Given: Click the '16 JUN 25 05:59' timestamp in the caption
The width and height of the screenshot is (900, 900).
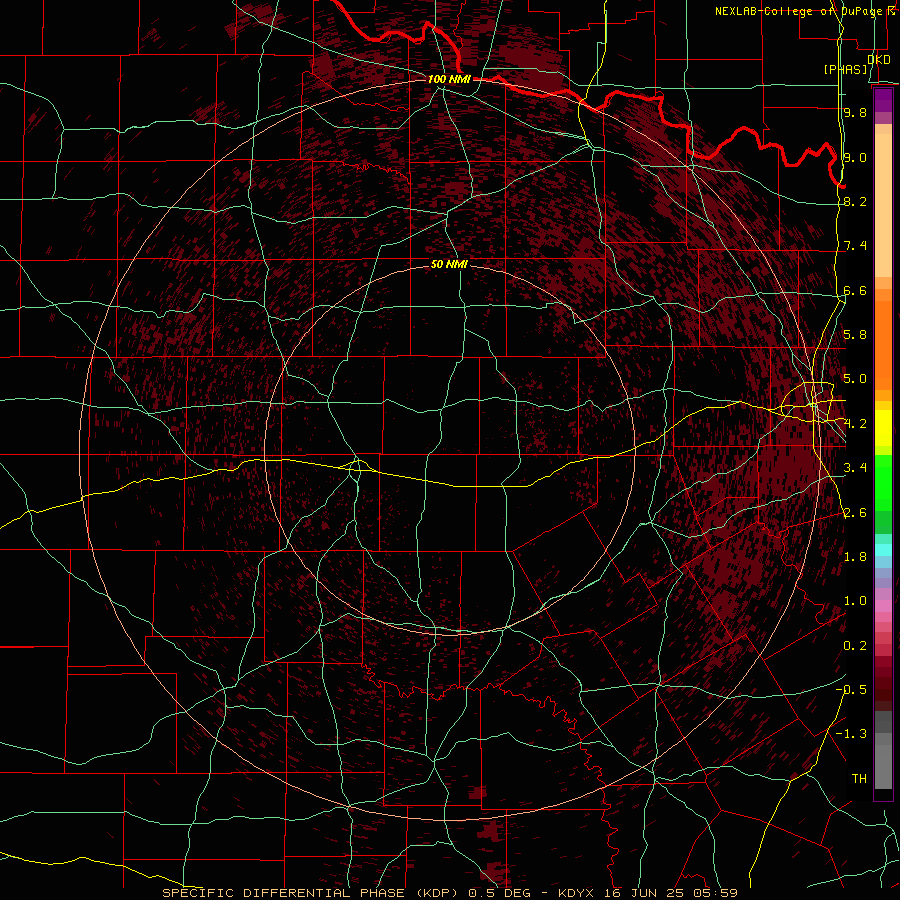Looking at the screenshot, I should click(671, 893).
